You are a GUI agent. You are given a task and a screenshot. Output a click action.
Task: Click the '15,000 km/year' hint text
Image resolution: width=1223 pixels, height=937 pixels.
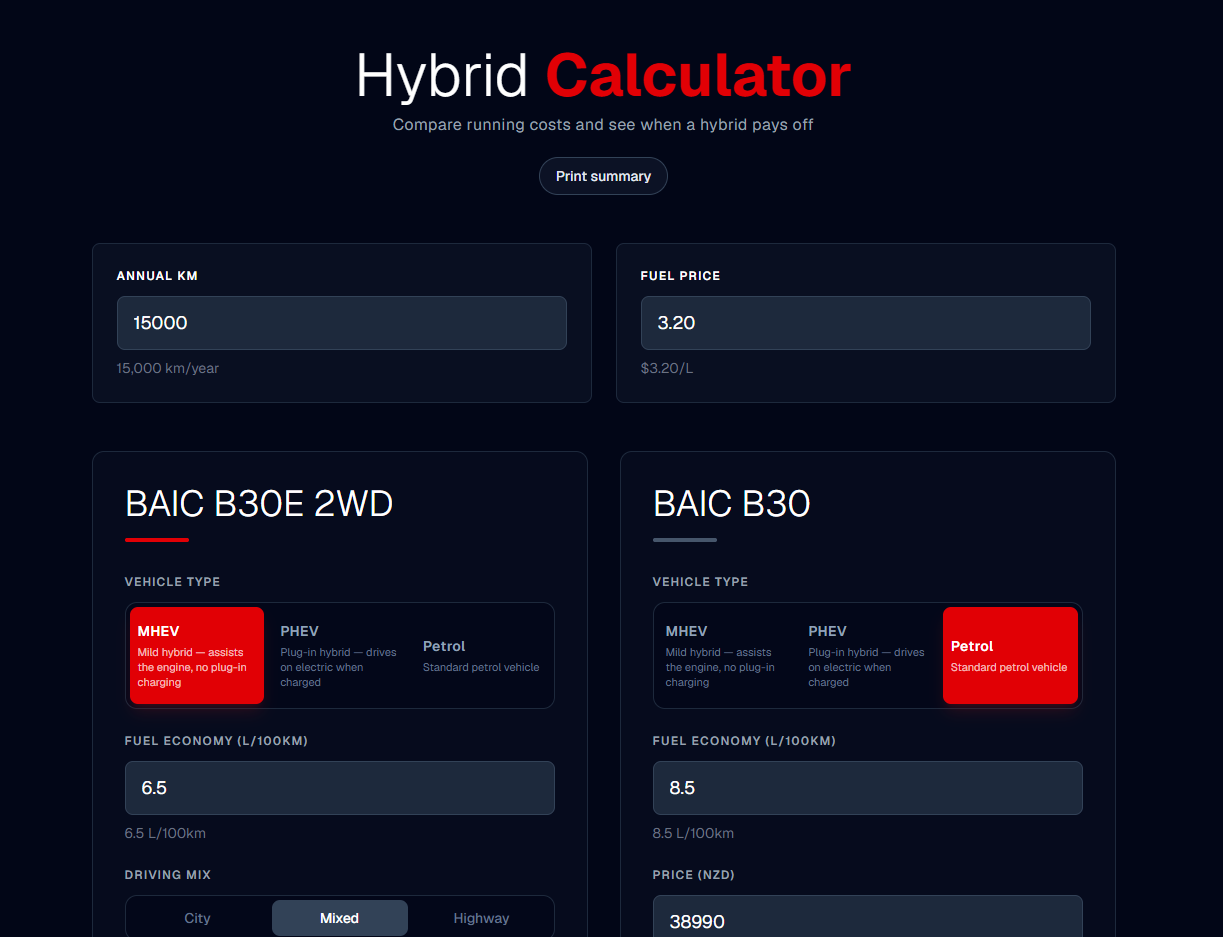click(168, 368)
